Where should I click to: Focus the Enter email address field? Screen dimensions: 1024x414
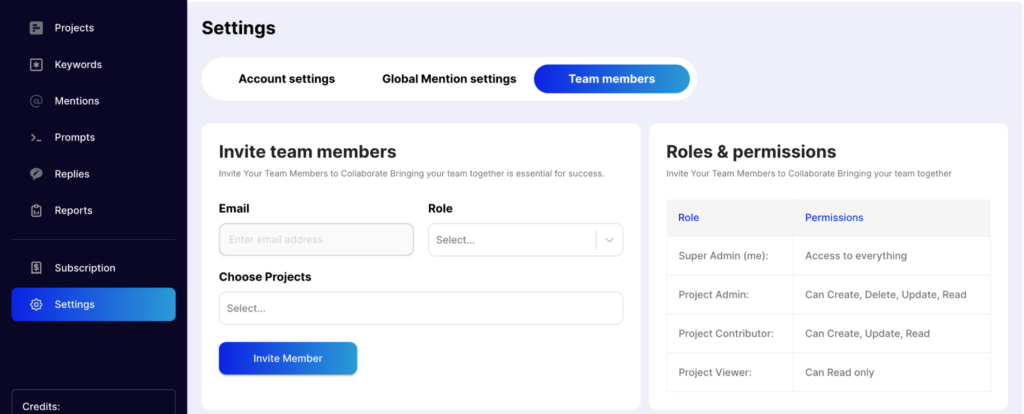point(316,240)
